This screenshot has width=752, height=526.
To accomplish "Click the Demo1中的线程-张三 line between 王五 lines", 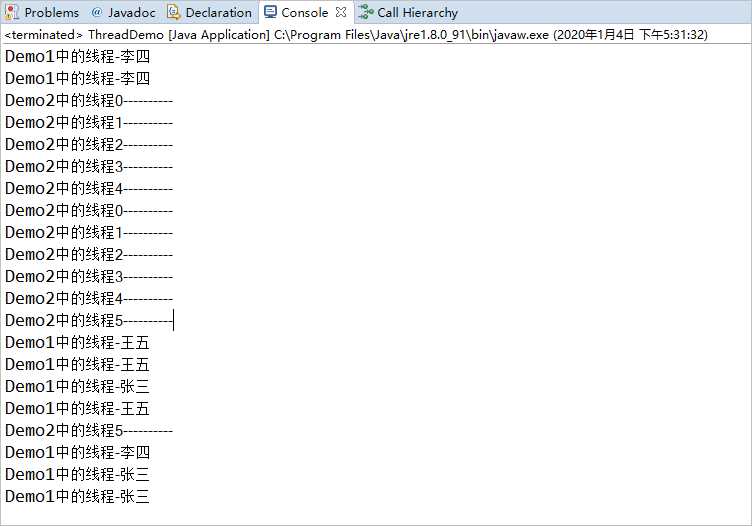I will pos(77,386).
